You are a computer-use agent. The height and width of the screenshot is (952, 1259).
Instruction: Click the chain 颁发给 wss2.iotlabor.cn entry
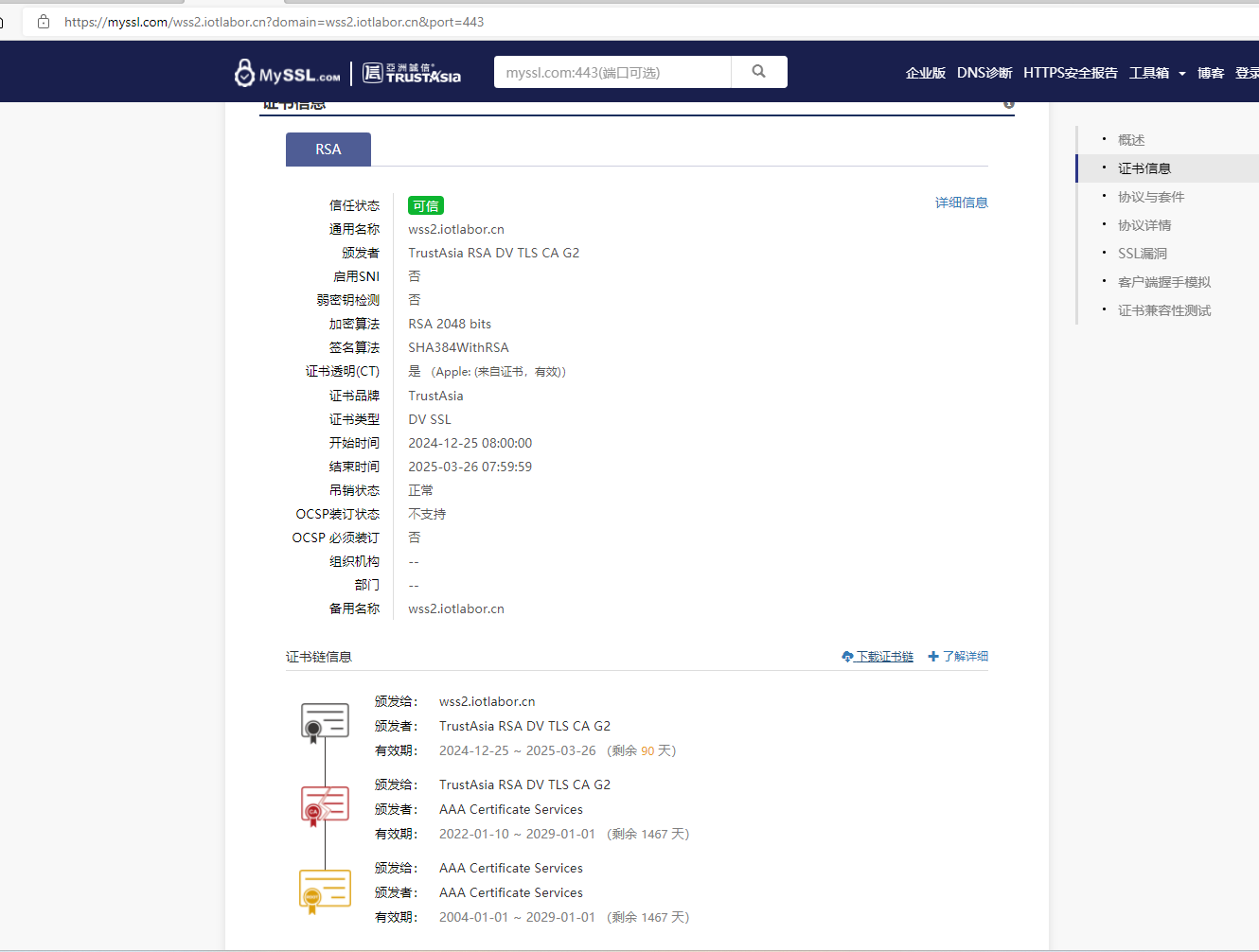488,701
